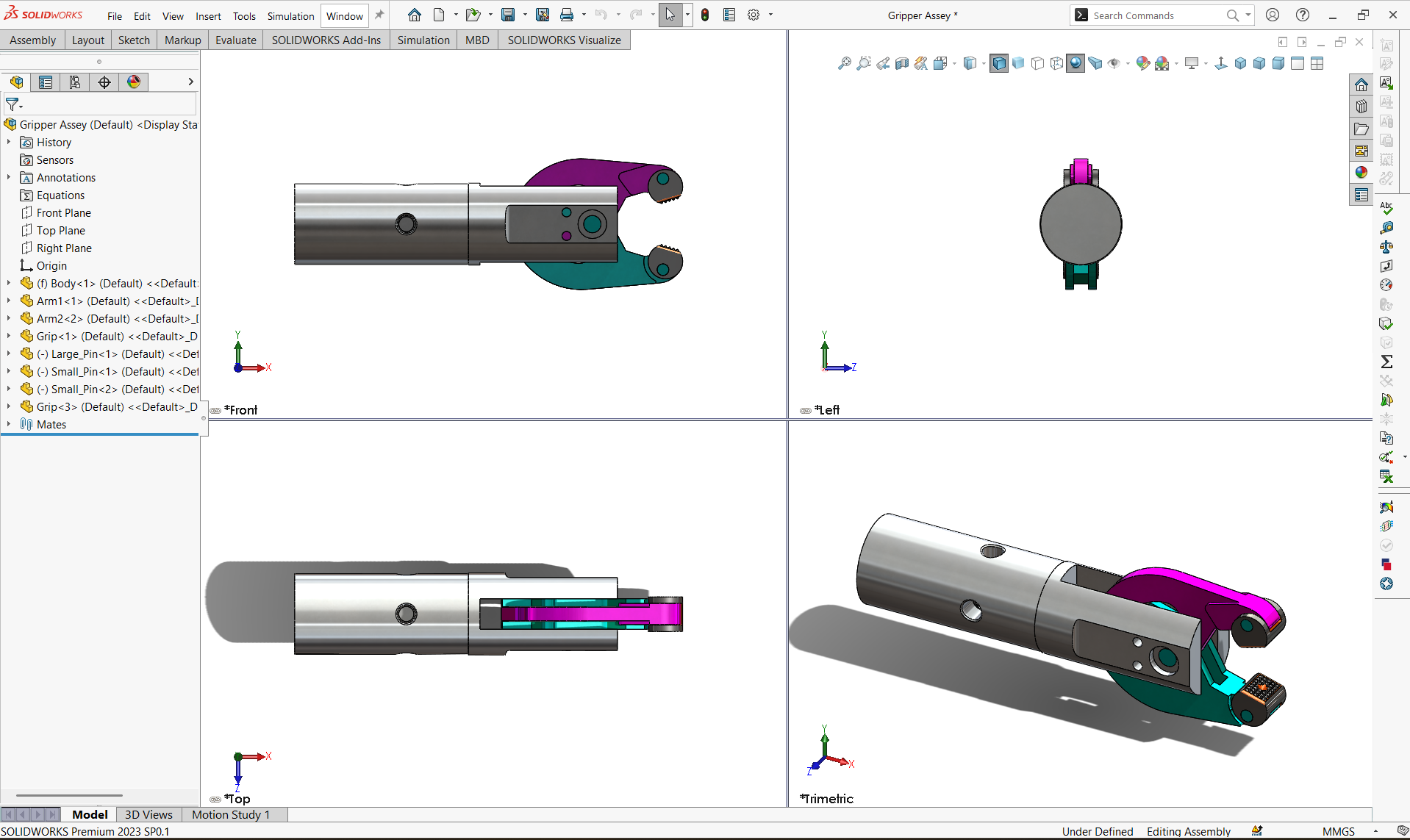Click the Home icon in the task pane
1410x840 pixels.
point(1361,84)
